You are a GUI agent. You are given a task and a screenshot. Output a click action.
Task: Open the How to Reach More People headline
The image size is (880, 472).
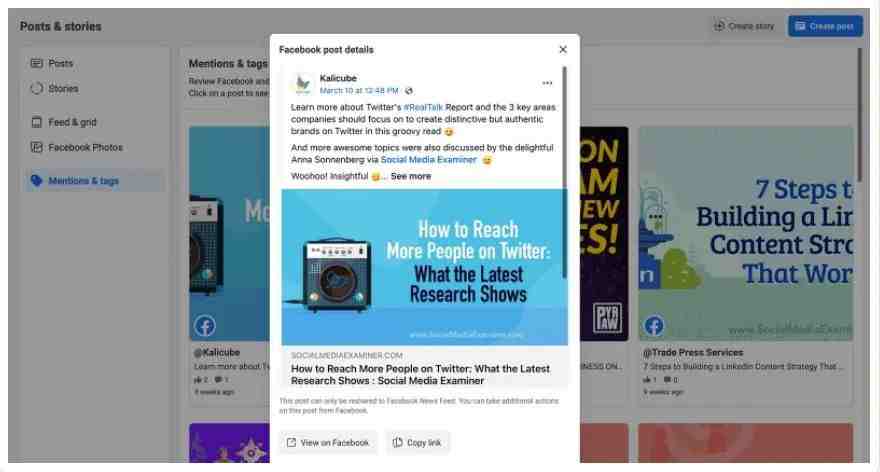pyautogui.click(x=420, y=374)
